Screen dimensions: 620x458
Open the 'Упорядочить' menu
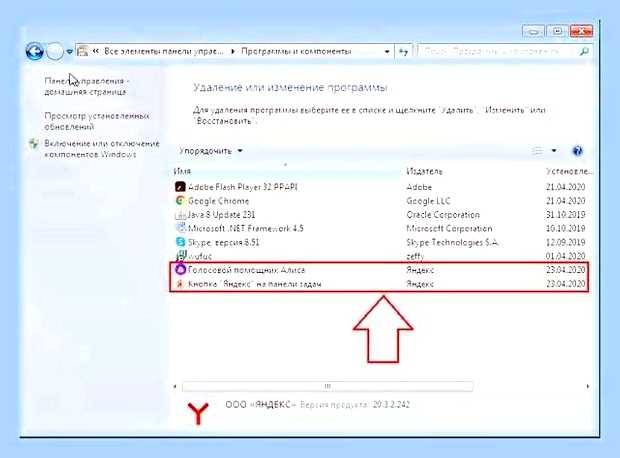211,151
